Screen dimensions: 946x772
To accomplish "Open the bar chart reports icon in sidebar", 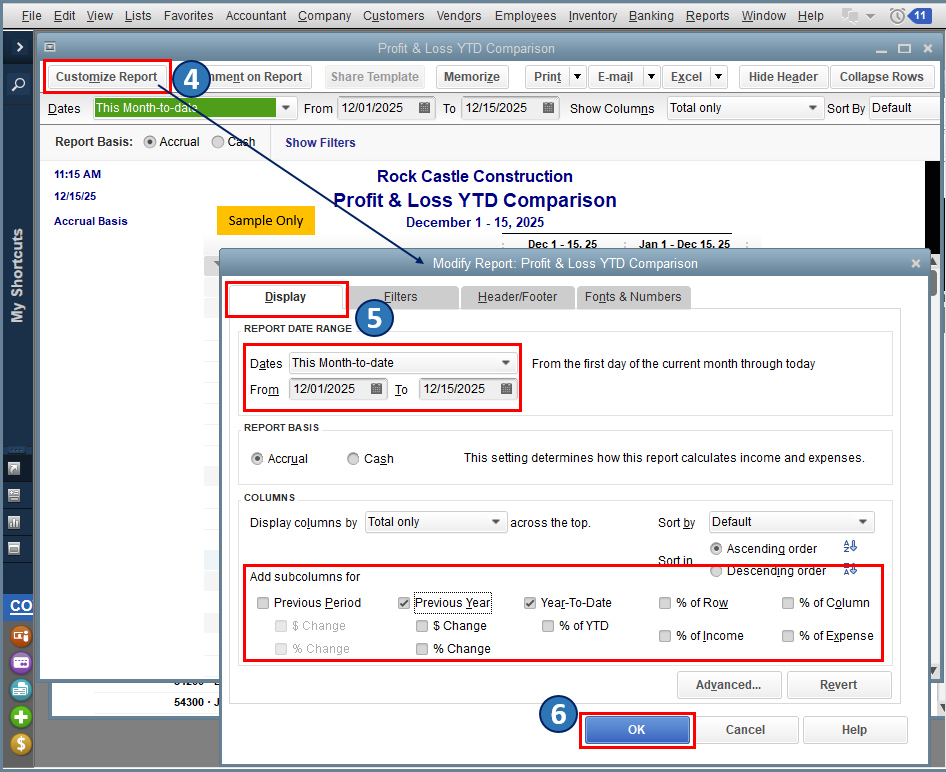I will (14, 522).
